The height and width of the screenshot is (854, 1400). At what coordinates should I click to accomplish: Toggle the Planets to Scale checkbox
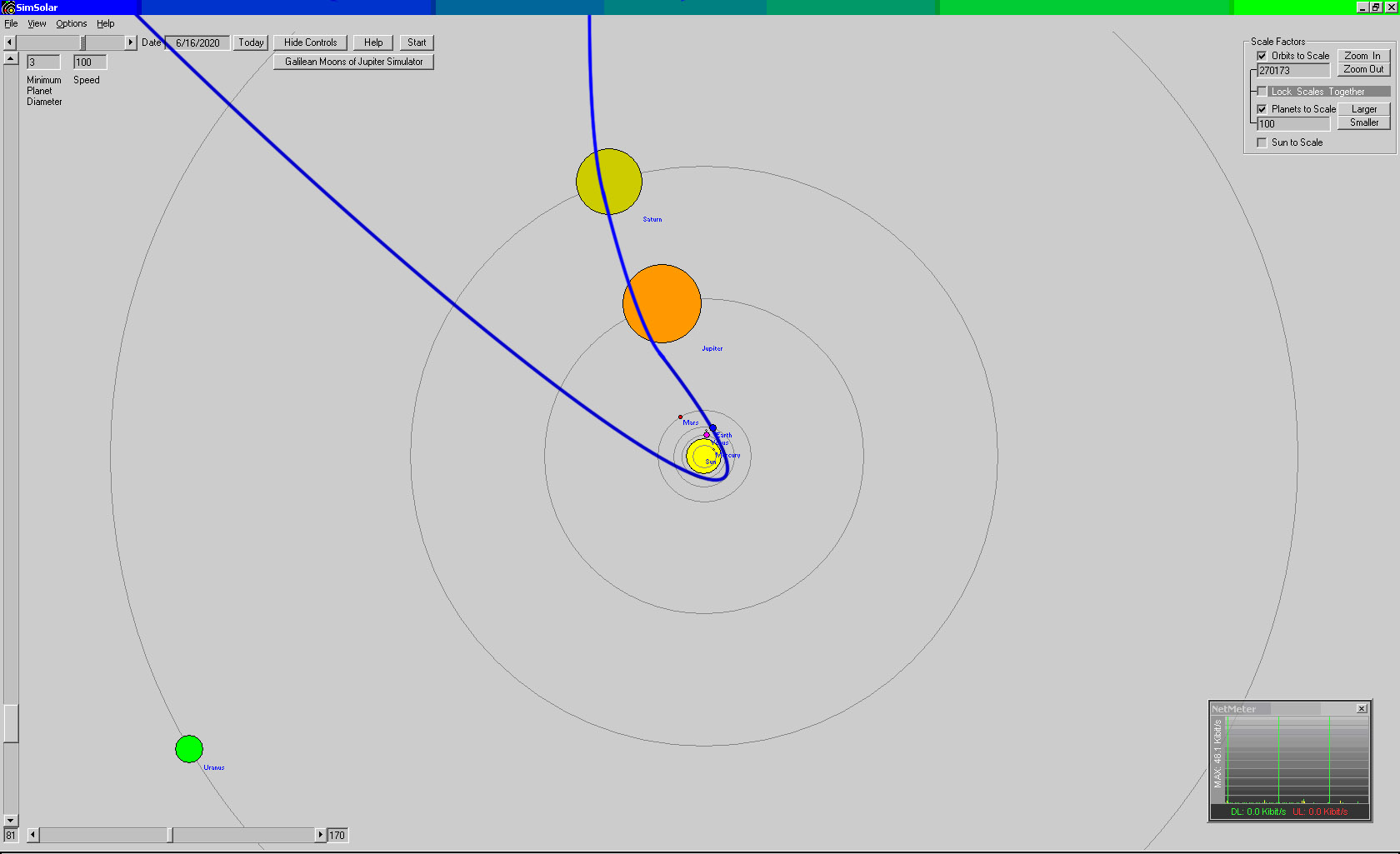[1262, 109]
